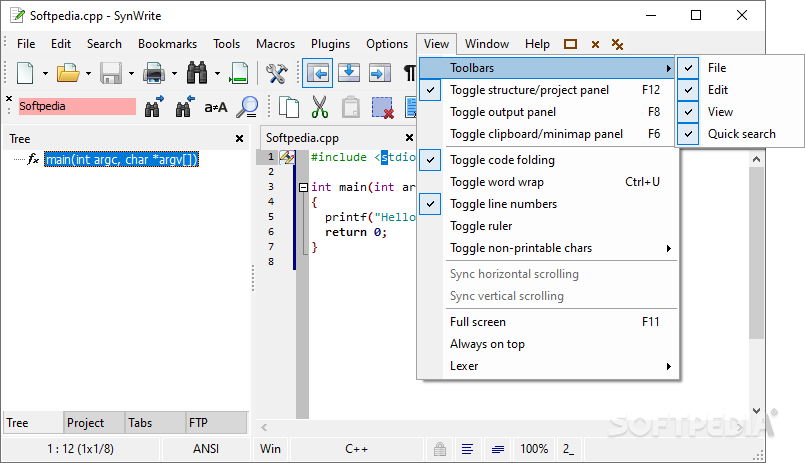The width and height of the screenshot is (805, 463).
Task: Open the Bookmarks menu
Action: coord(167,44)
